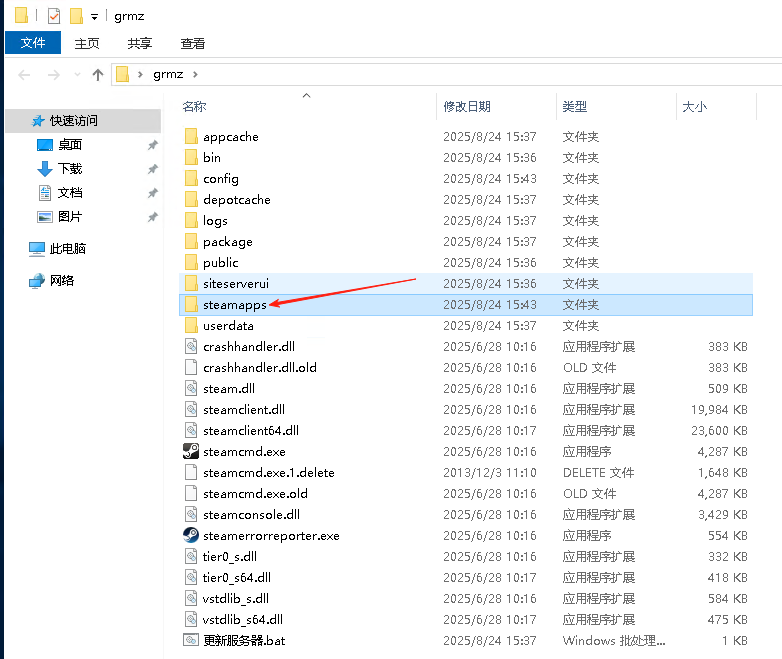Screen dimensions: 782x659
Task: Click the crashhandler.dll.old file icon
Action: tap(191, 367)
